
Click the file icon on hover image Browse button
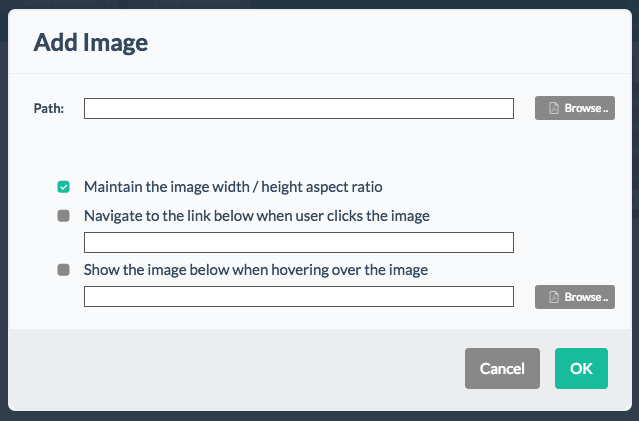[553, 297]
